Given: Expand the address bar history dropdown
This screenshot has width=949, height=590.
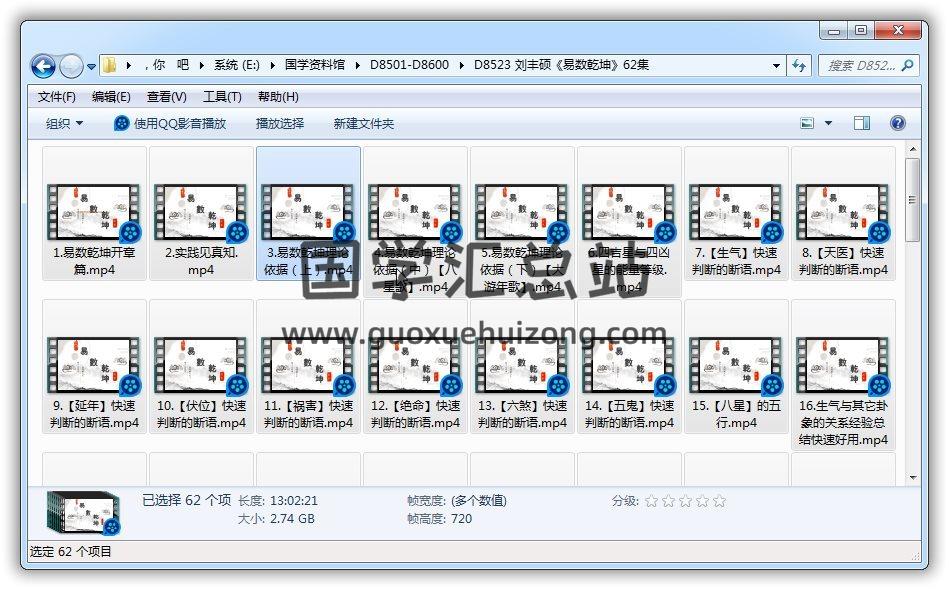Looking at the screenshot, I should point(777,65).
